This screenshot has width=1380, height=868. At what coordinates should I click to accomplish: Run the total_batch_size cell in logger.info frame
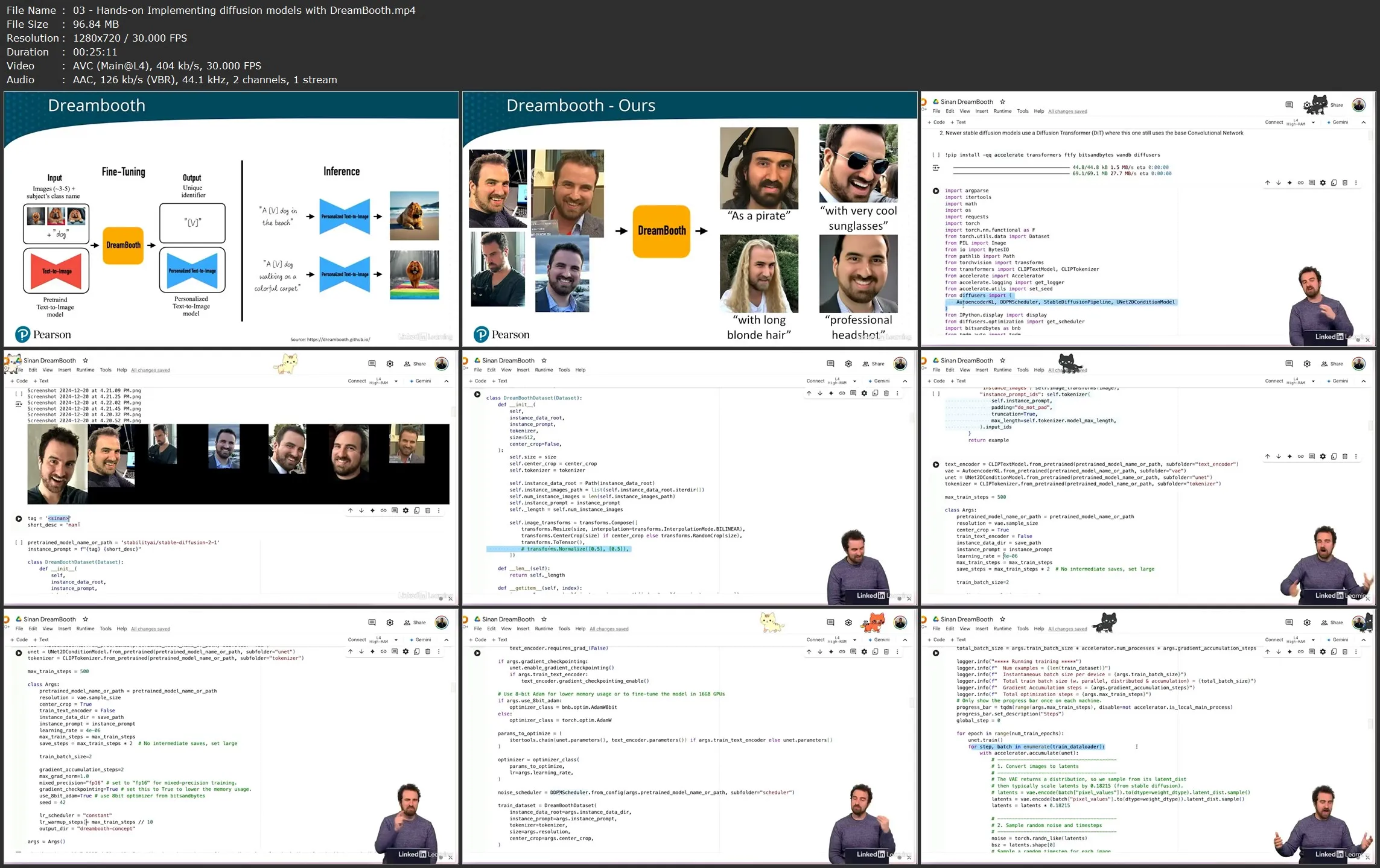click(936, 653)
